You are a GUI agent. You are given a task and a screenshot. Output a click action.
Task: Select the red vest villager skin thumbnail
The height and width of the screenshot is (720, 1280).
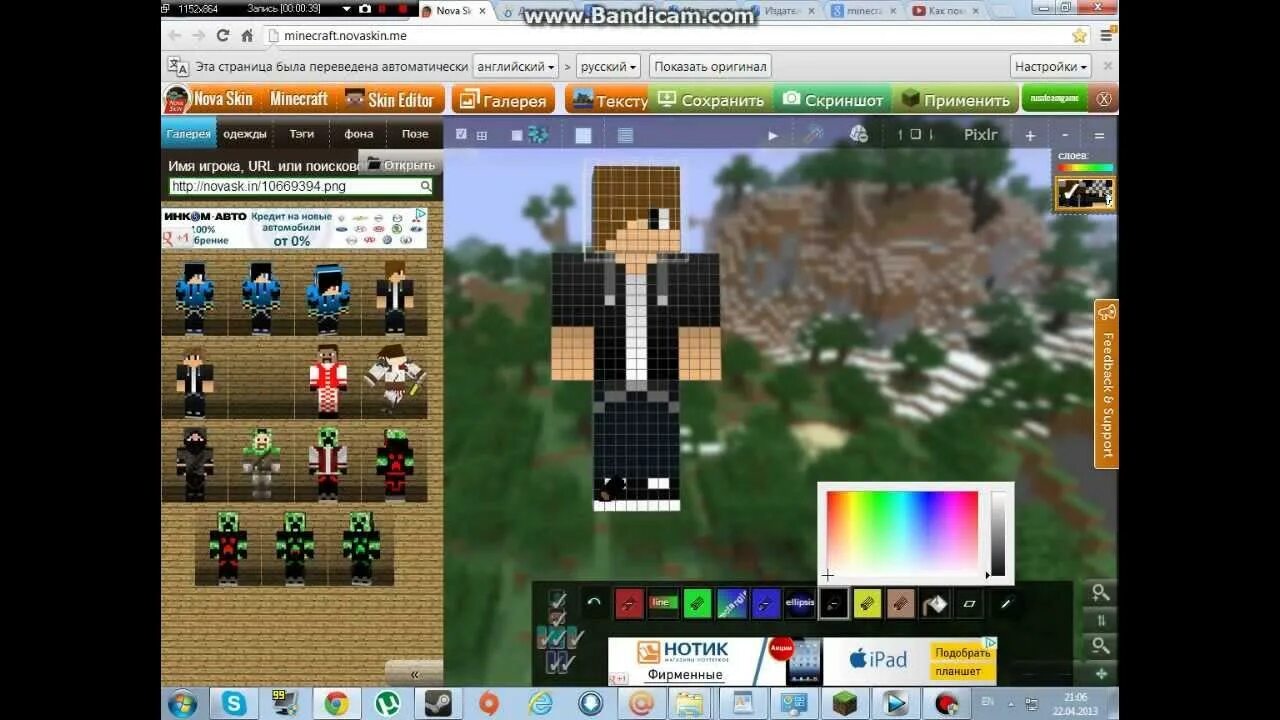click(x=328, y=381)
